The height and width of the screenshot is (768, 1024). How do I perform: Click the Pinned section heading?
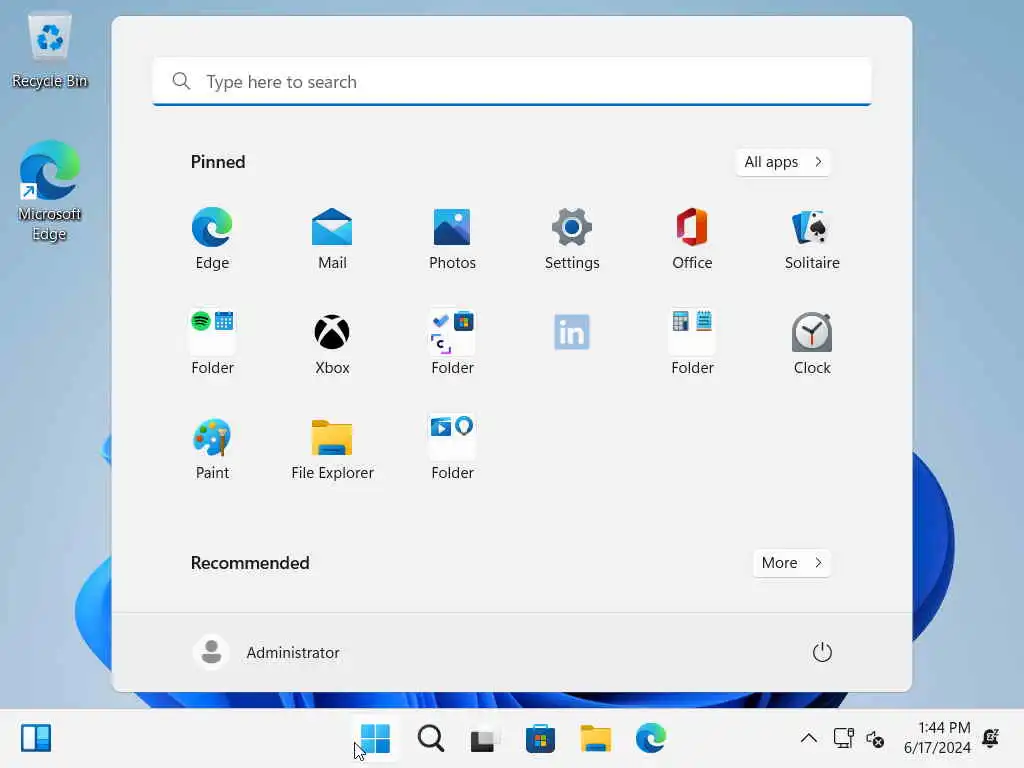click(x=217, y=162)
